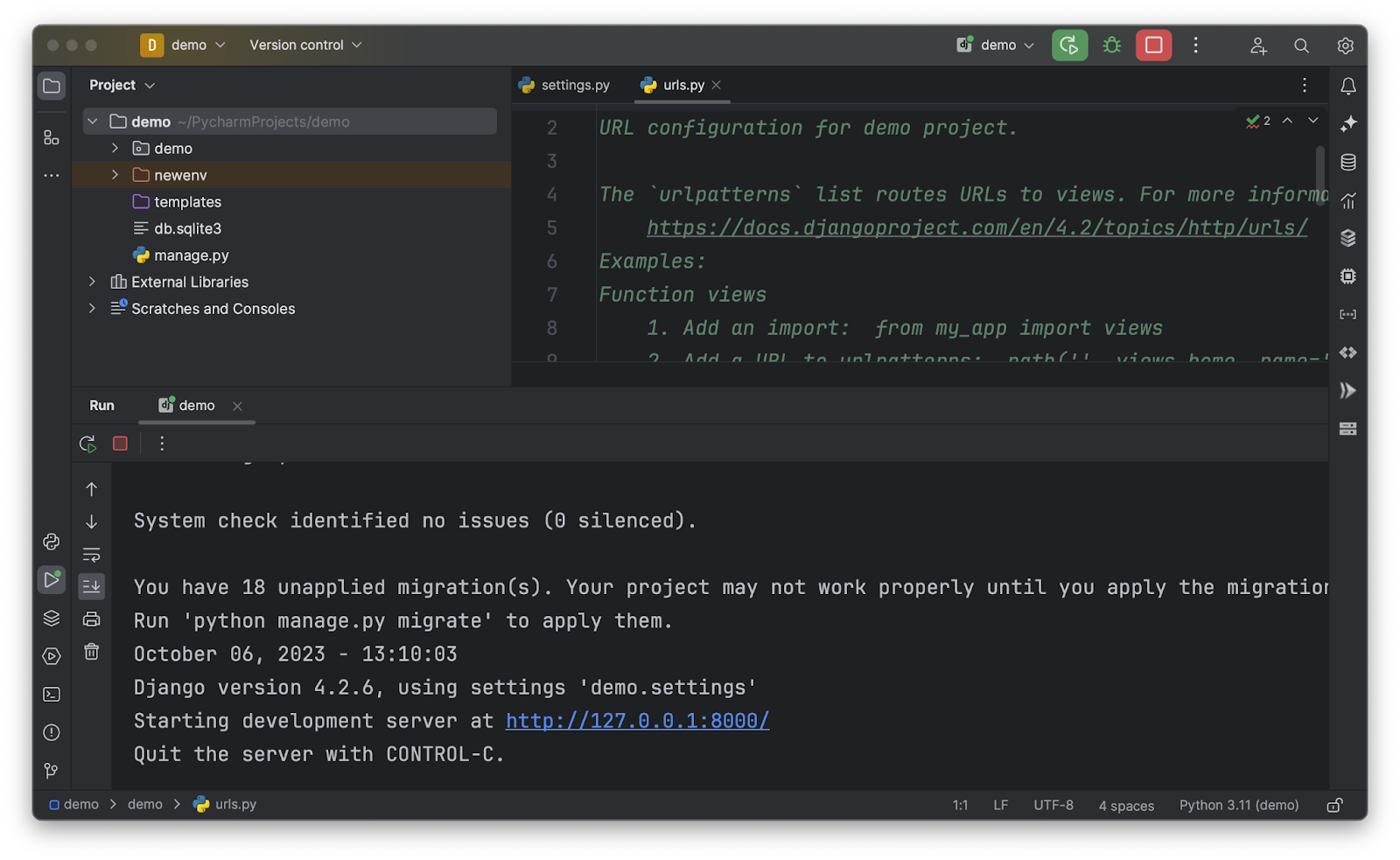1400x860 pixels.
Task: Open the Project tool window folder icon
Action: pyautogui.click(x=52, y=86)
